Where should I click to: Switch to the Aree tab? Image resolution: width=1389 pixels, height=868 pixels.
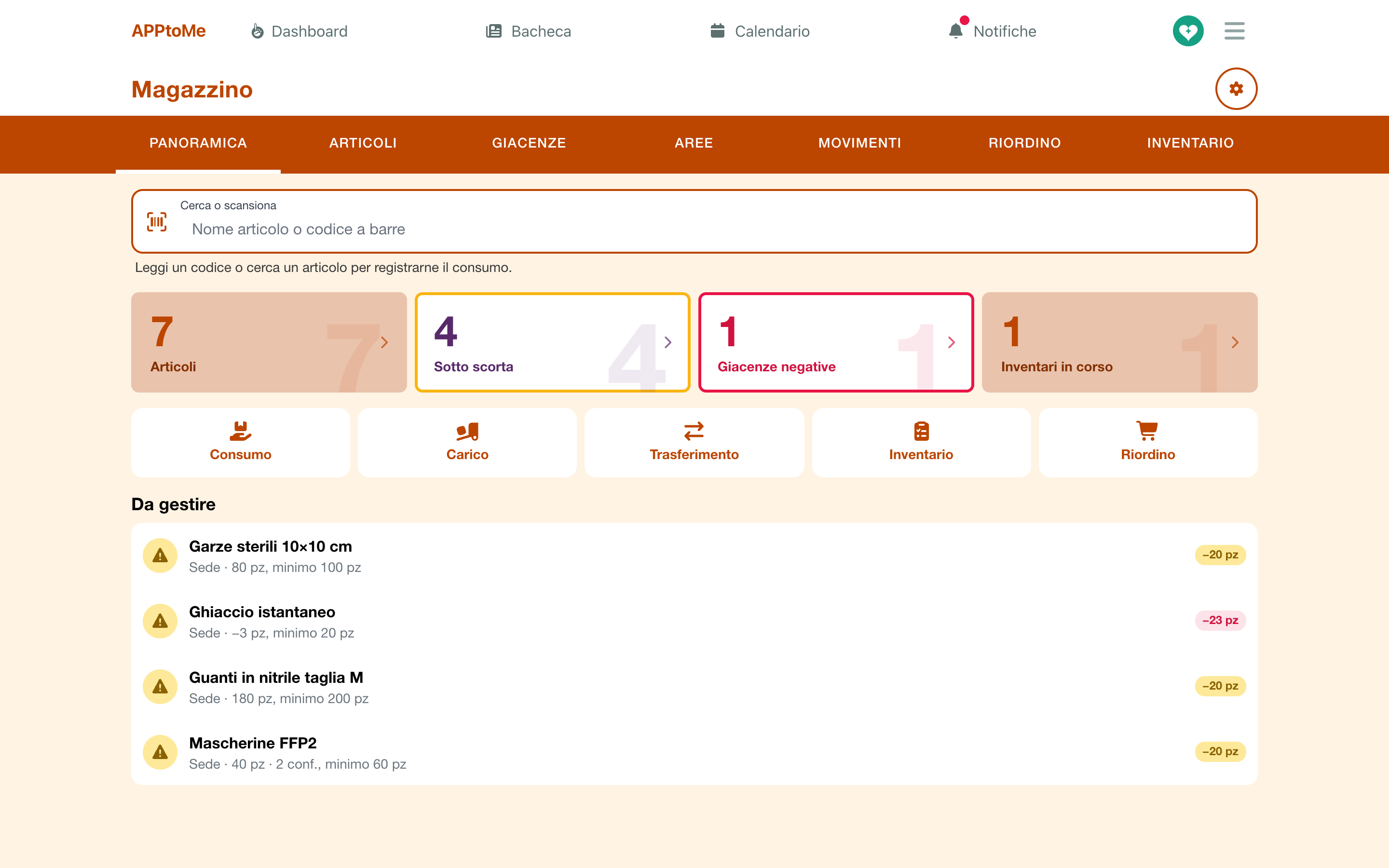(x=694, y=144)
